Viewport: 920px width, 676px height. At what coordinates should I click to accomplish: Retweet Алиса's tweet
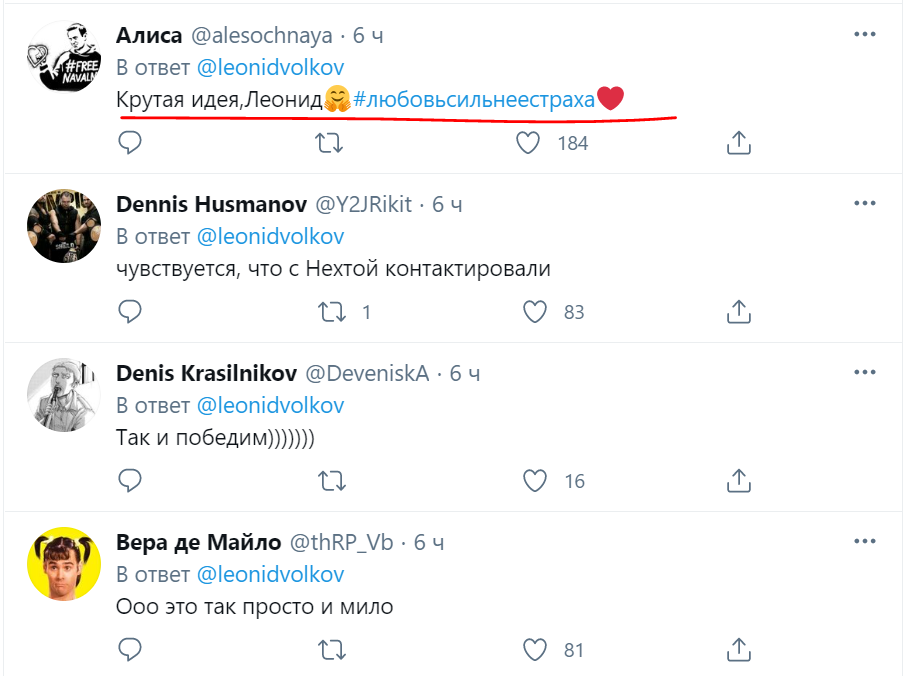pyautogui.click(x=330, y=143)
